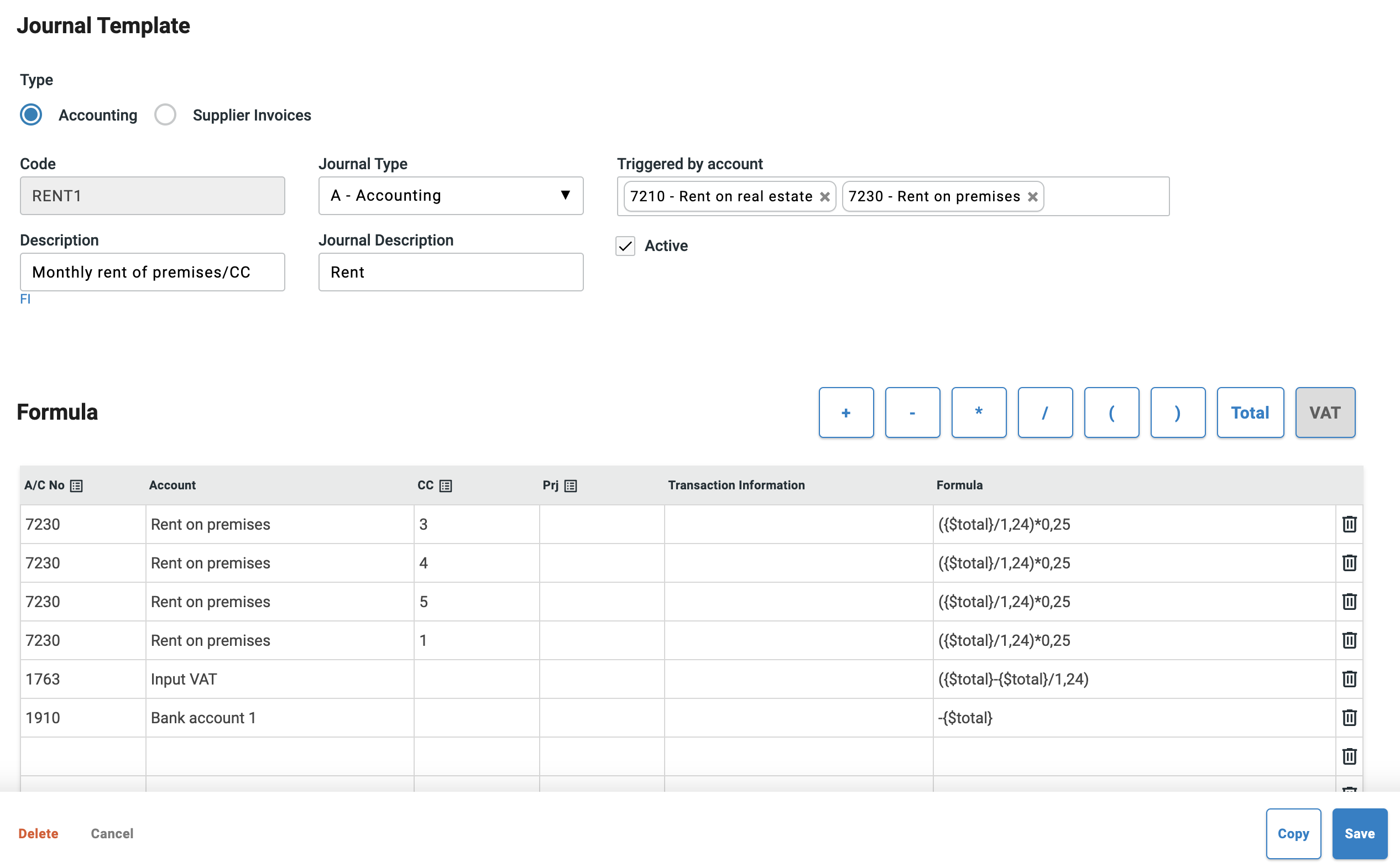Select the Supplier Invoices radio button
The width and height of the screenshot is (1400, 867).
coord(165,114)
